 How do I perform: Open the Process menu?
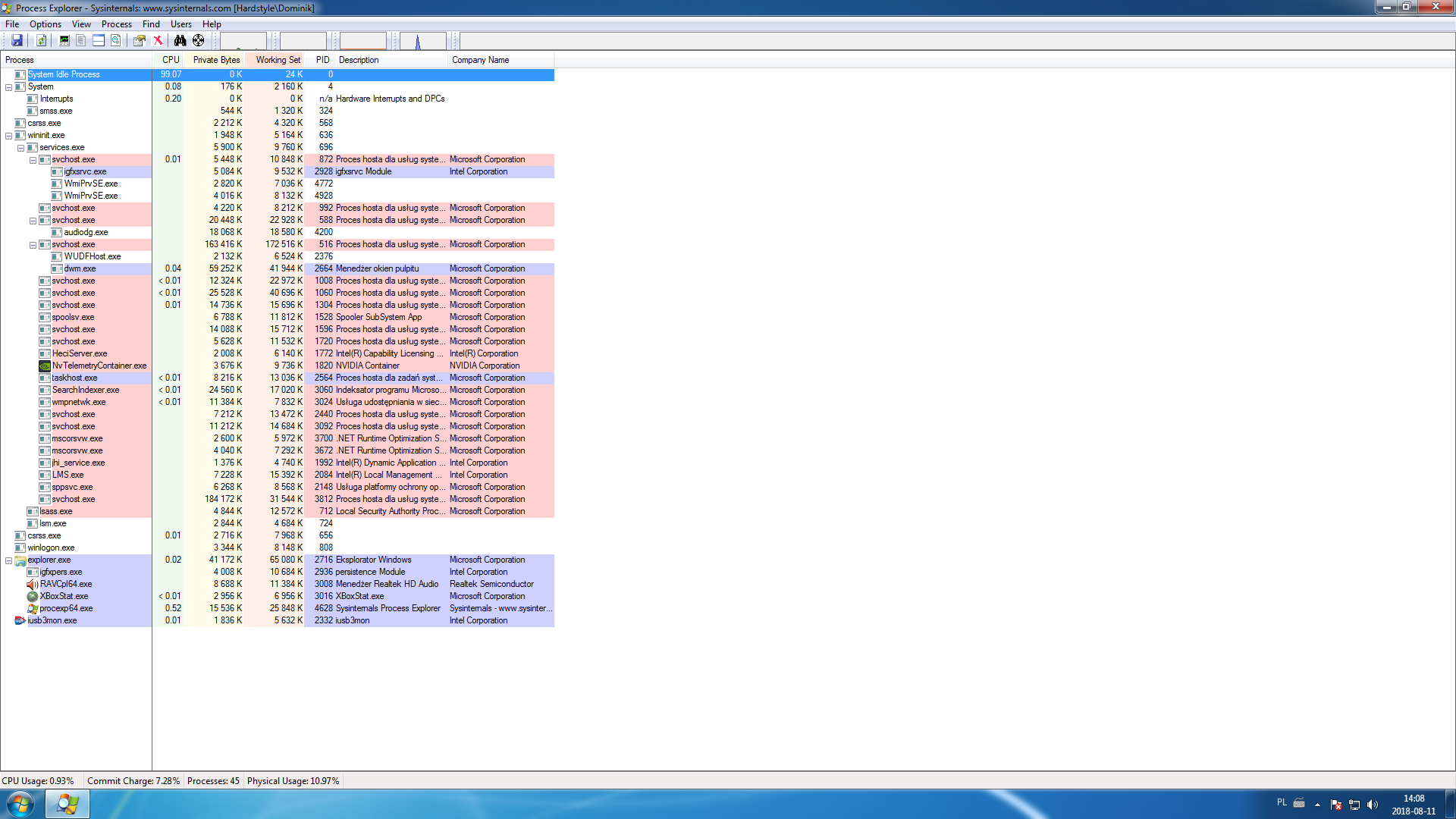coord(117,24)
